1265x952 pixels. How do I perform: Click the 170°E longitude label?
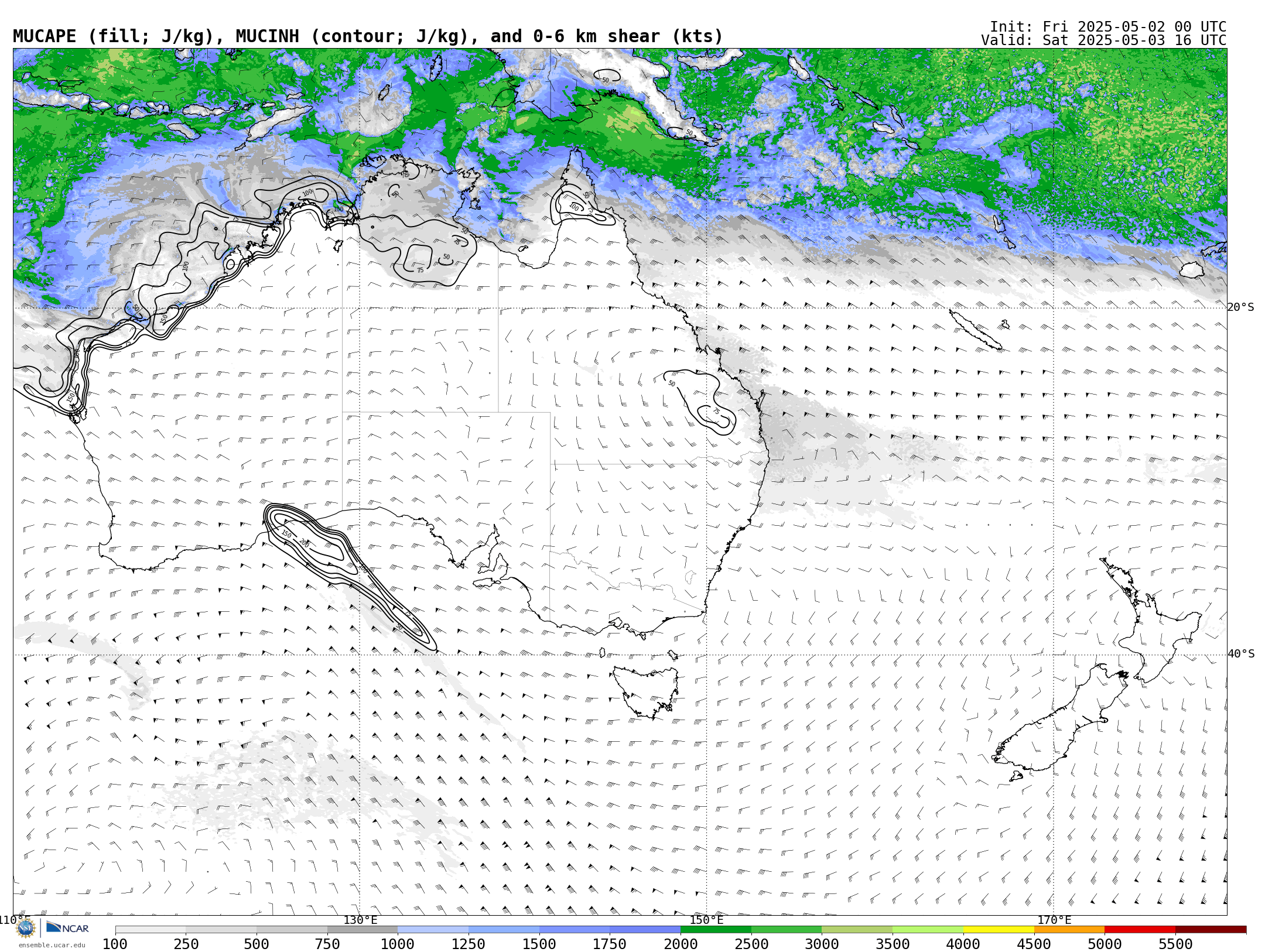pos(1054,920)
